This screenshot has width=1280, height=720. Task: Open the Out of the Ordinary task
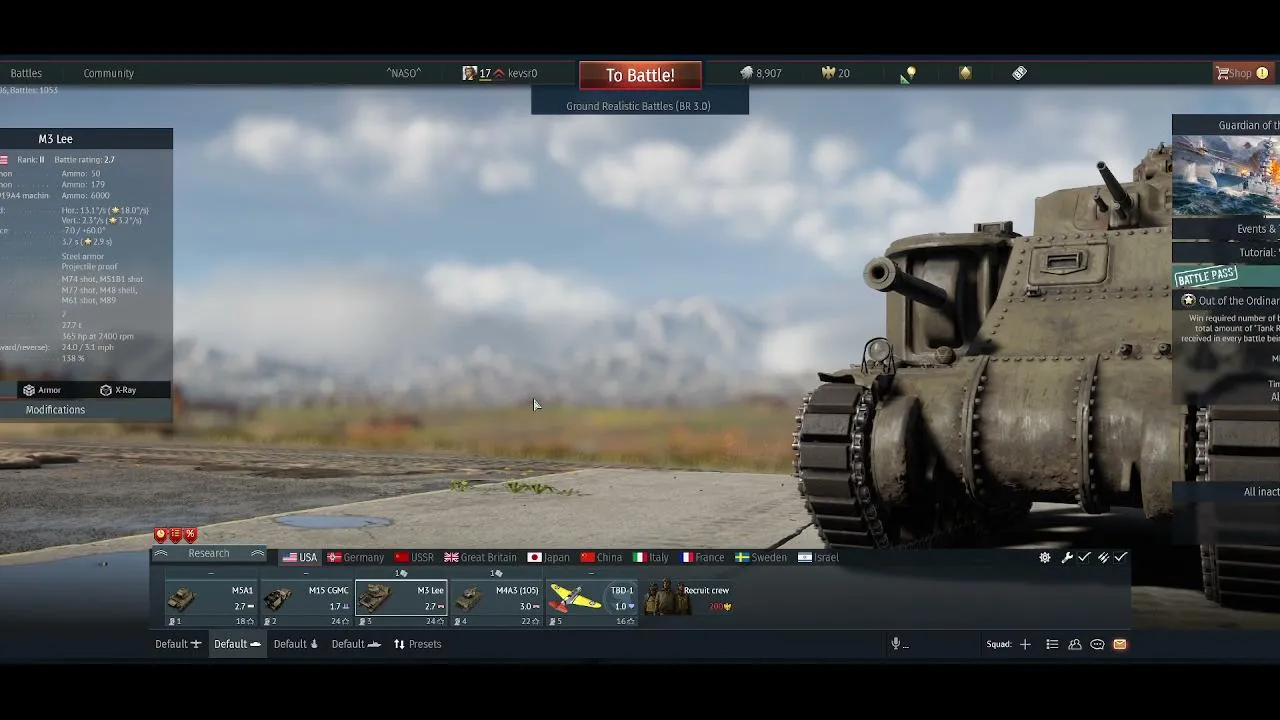click(x=1231, y=301)
